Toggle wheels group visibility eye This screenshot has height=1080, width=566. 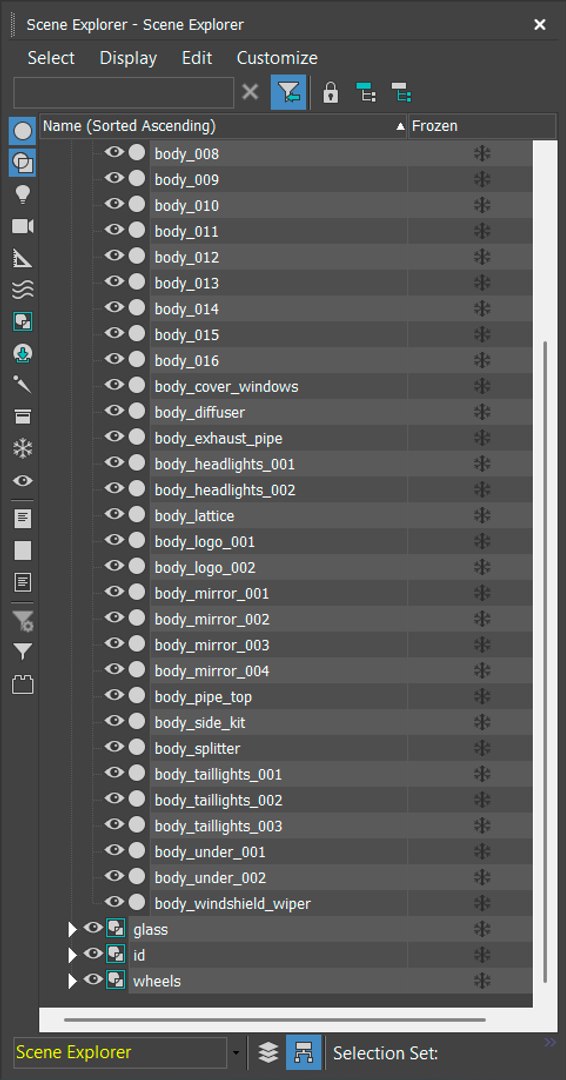point(93,979)
